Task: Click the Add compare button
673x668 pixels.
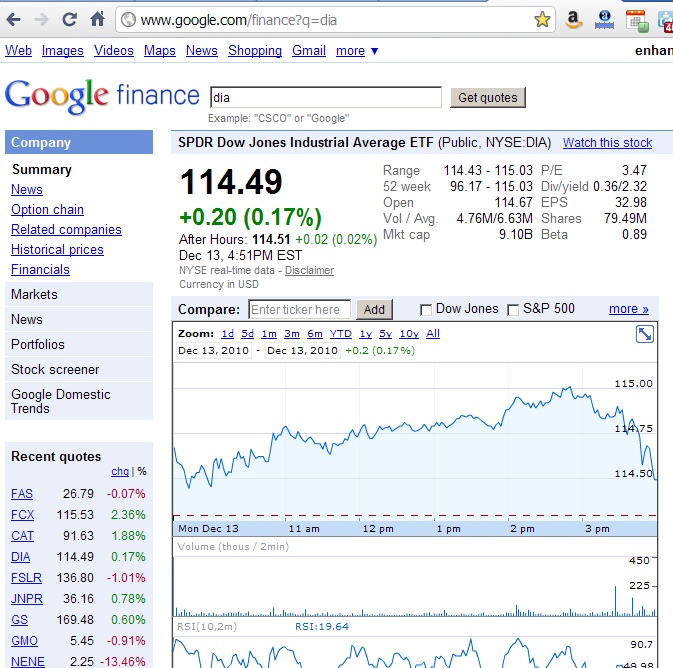Action: [374, 310]
